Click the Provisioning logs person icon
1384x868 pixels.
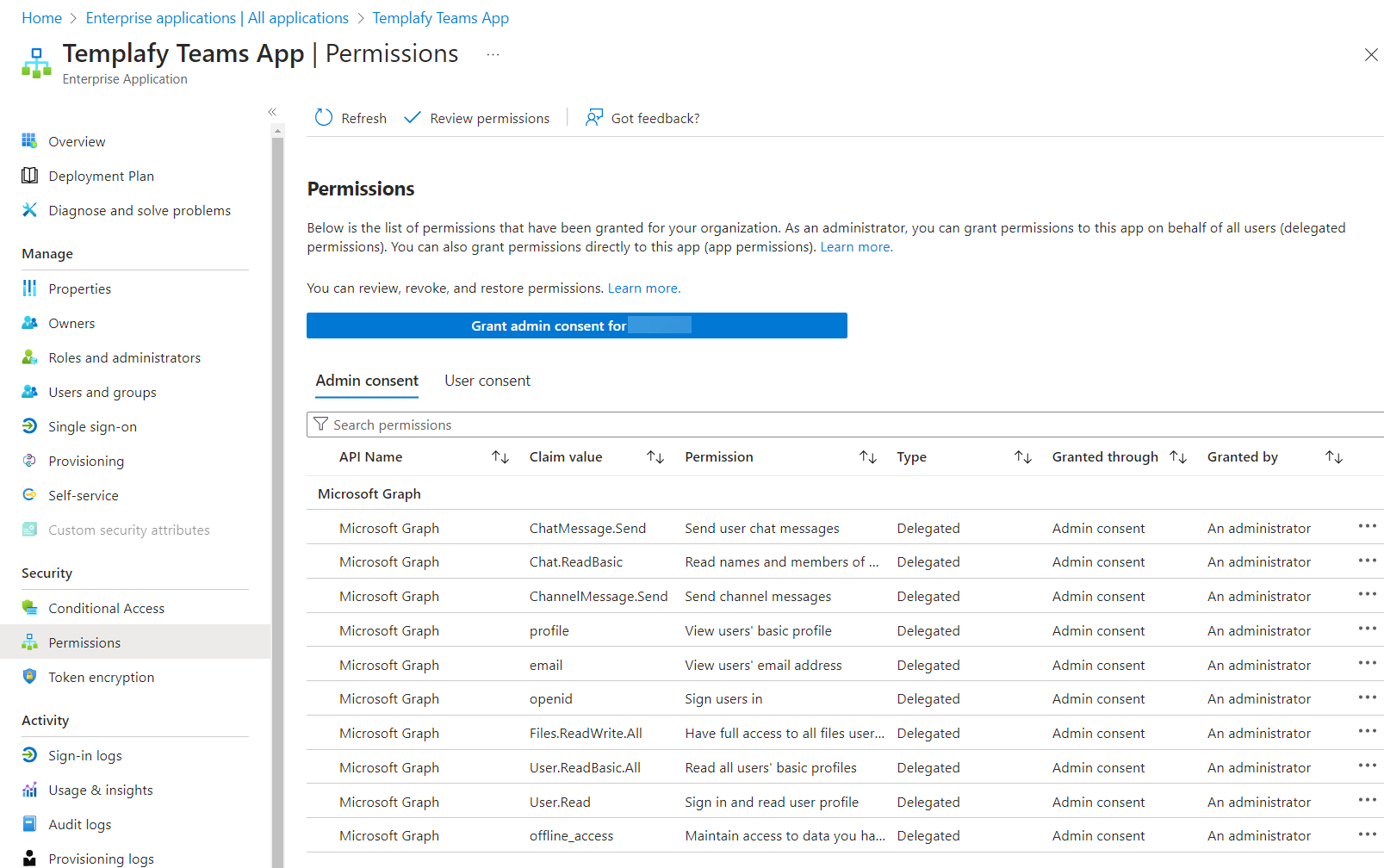pos(29,858)
